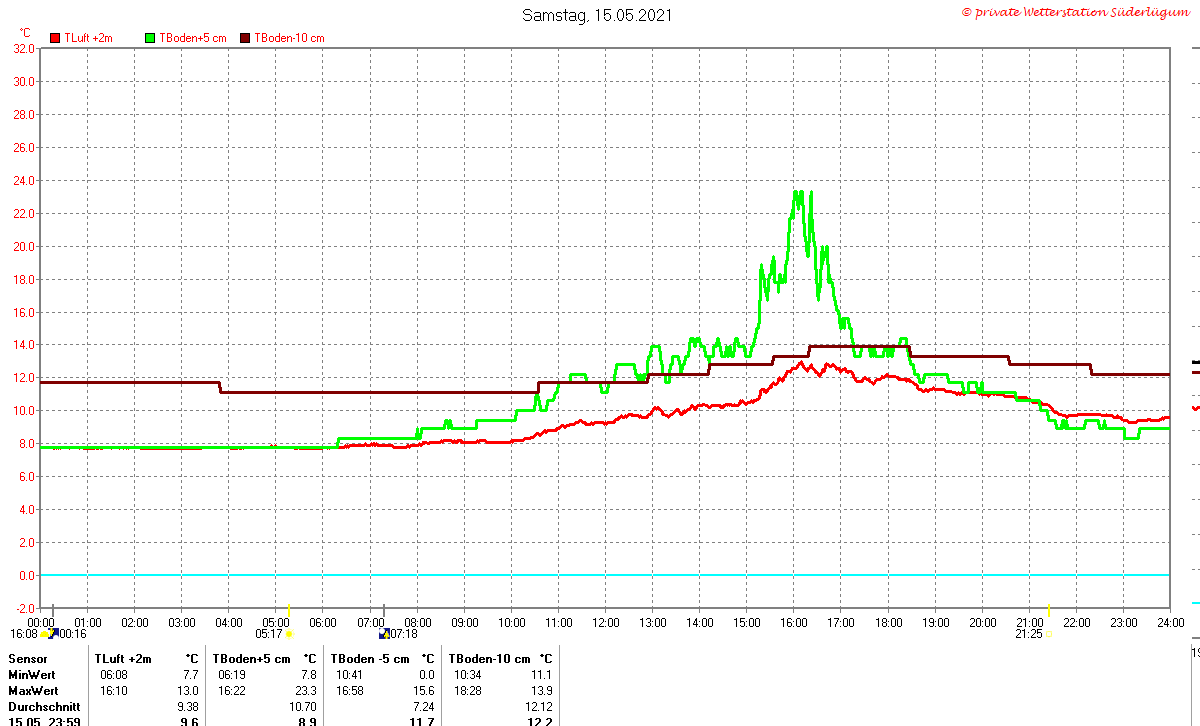The height and width of the screenshot is (726, 1200).
Task: Click the sunrise sun icon at 05:17
Action: [x=289, y=634]
